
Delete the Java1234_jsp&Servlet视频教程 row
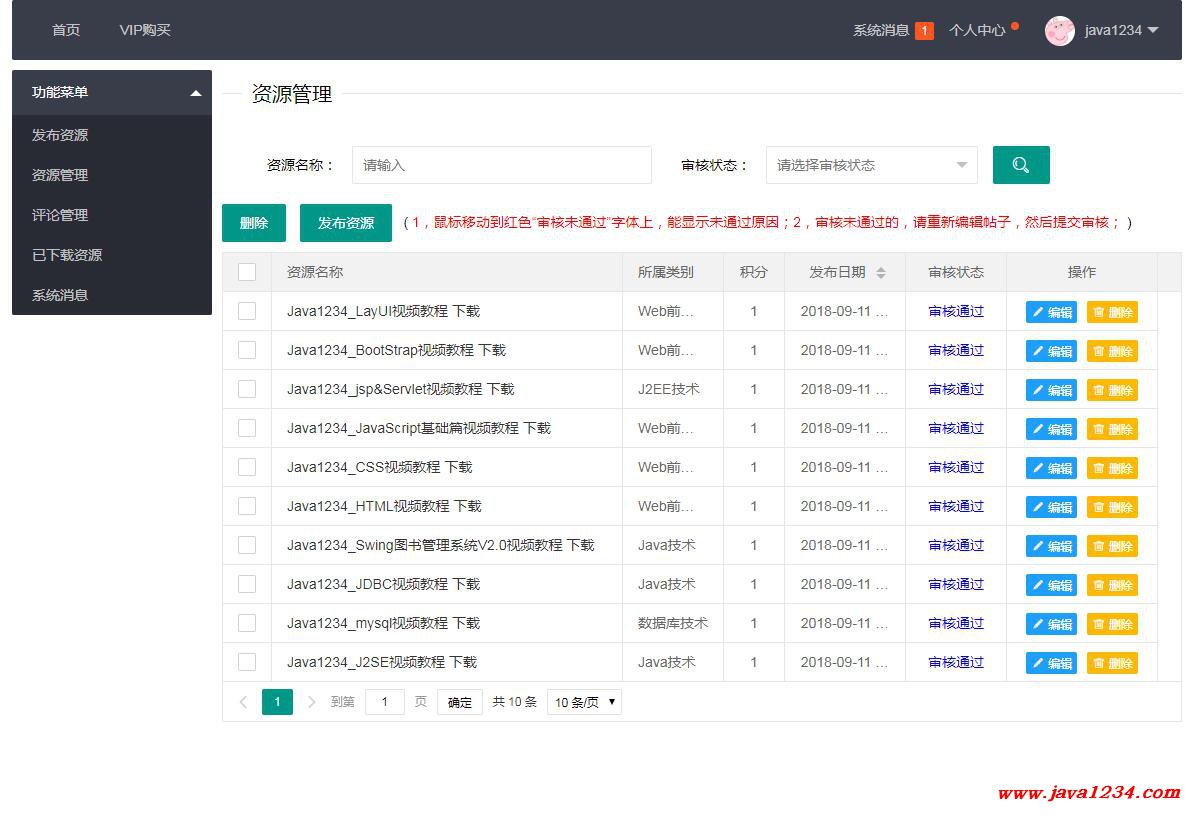pyautogui.click(x=1112, y=389)
